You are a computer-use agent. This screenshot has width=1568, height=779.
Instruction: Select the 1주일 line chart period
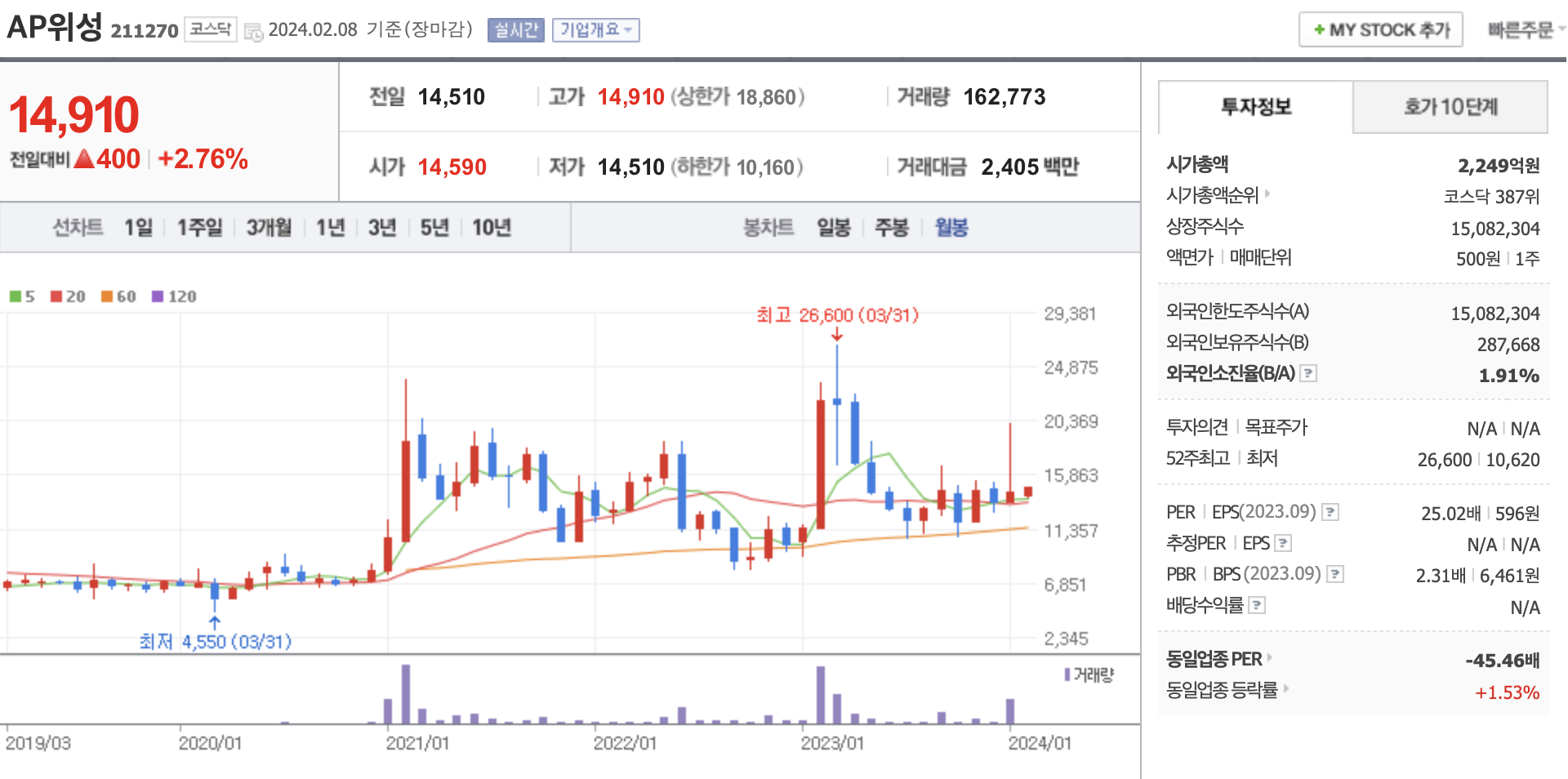pyautogui.click(x=200, y=227)
